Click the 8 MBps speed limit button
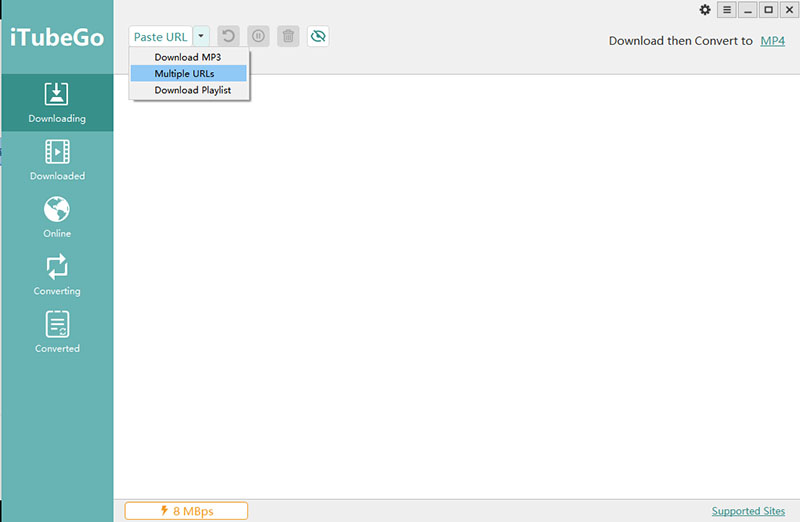The width and height of the screenshot is (800, 522). [x=186, y=511]
